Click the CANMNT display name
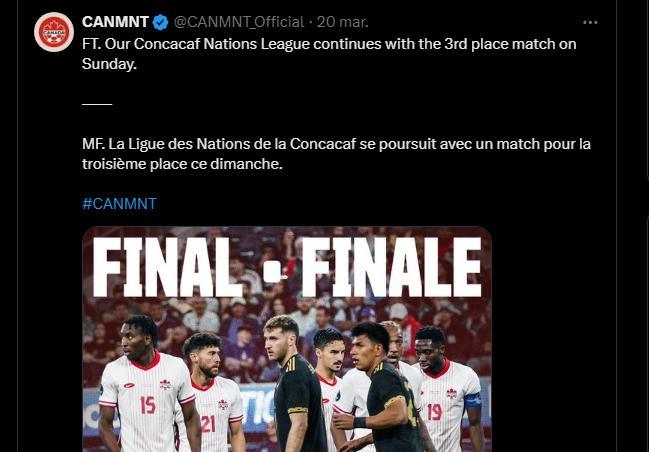 [115, 22]
